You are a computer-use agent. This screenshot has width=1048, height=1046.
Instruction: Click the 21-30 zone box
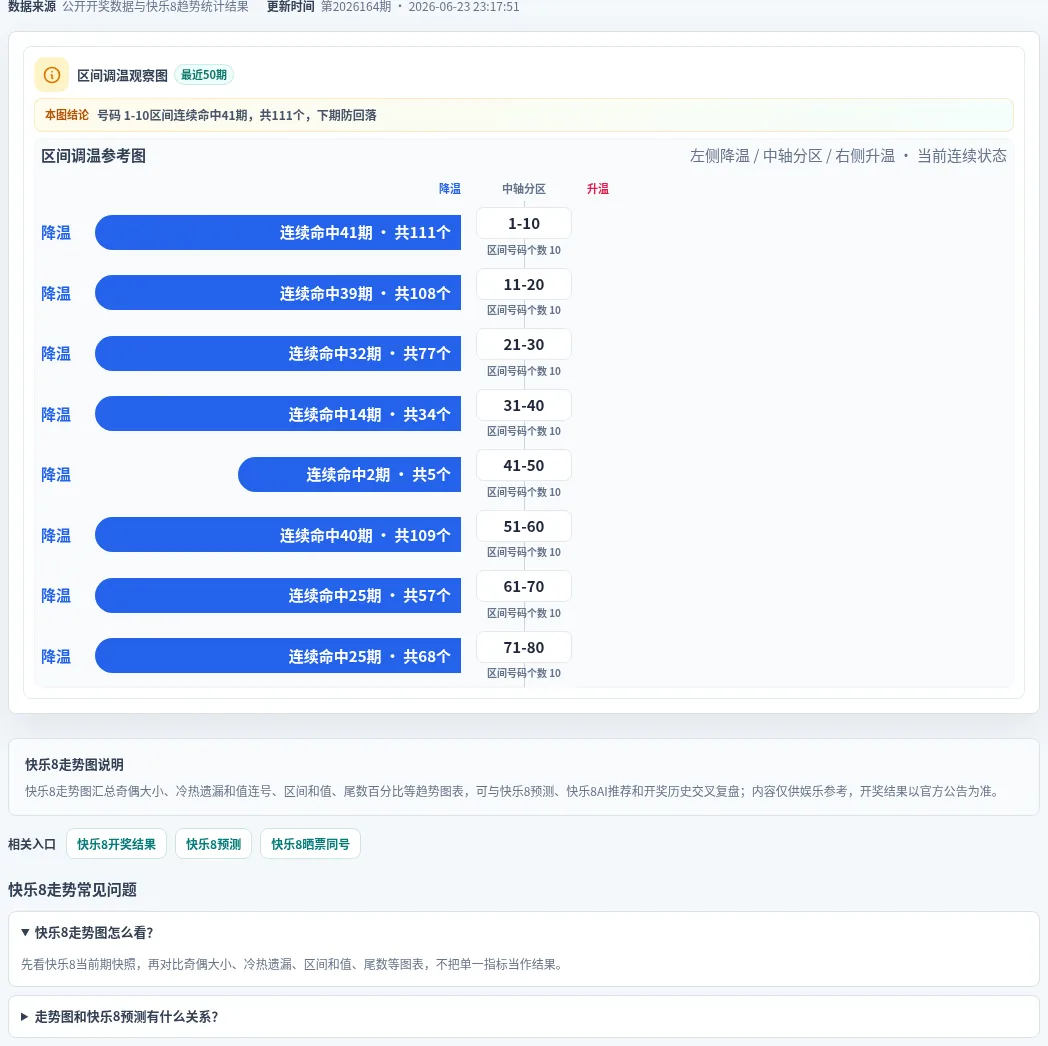[524, 344]
